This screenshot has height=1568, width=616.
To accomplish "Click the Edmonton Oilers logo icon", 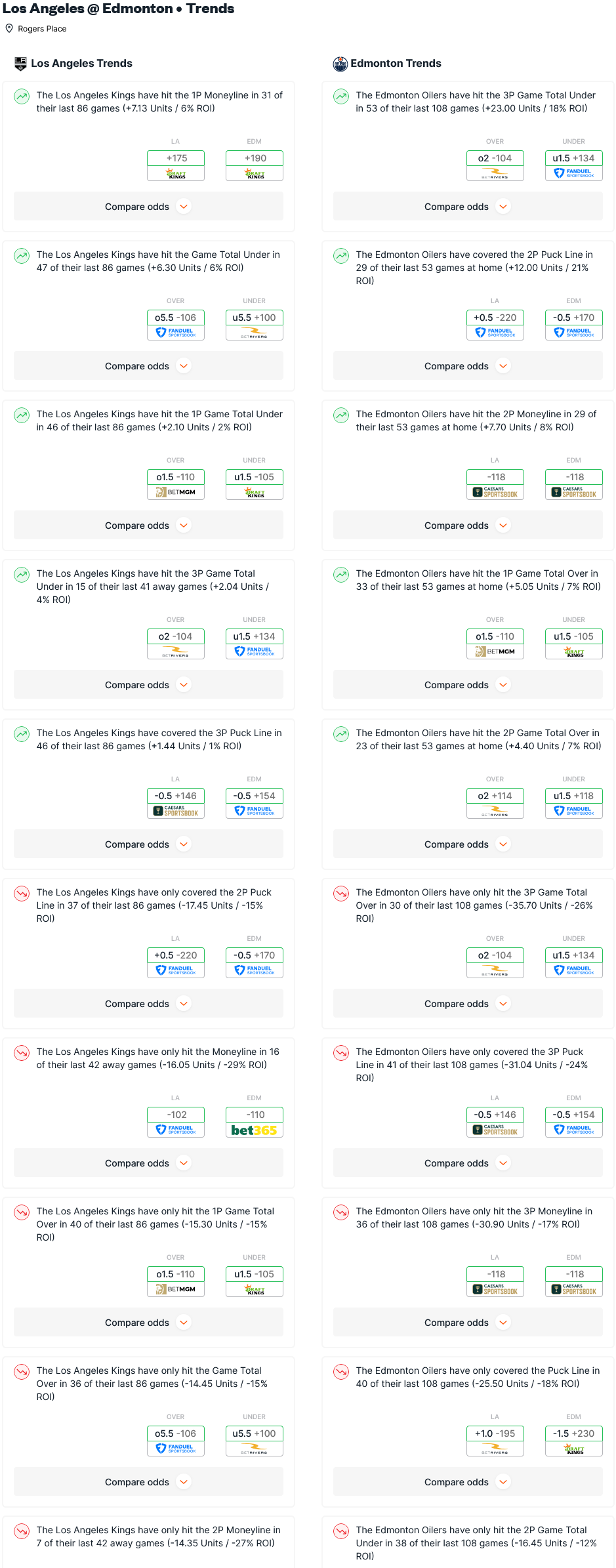I will tap(340, 64).
